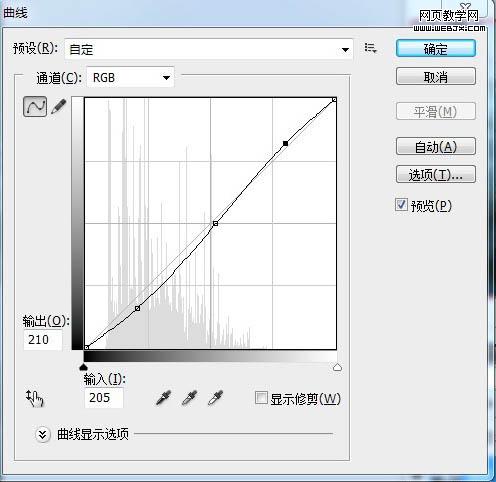Click the black point slider triangle

(83, 367)
